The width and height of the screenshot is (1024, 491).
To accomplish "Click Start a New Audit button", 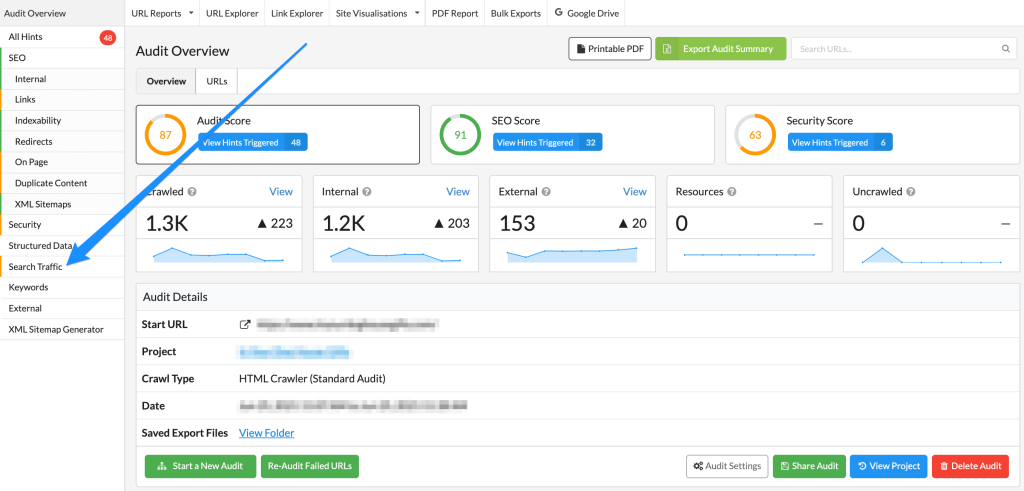I will point(200,466).
